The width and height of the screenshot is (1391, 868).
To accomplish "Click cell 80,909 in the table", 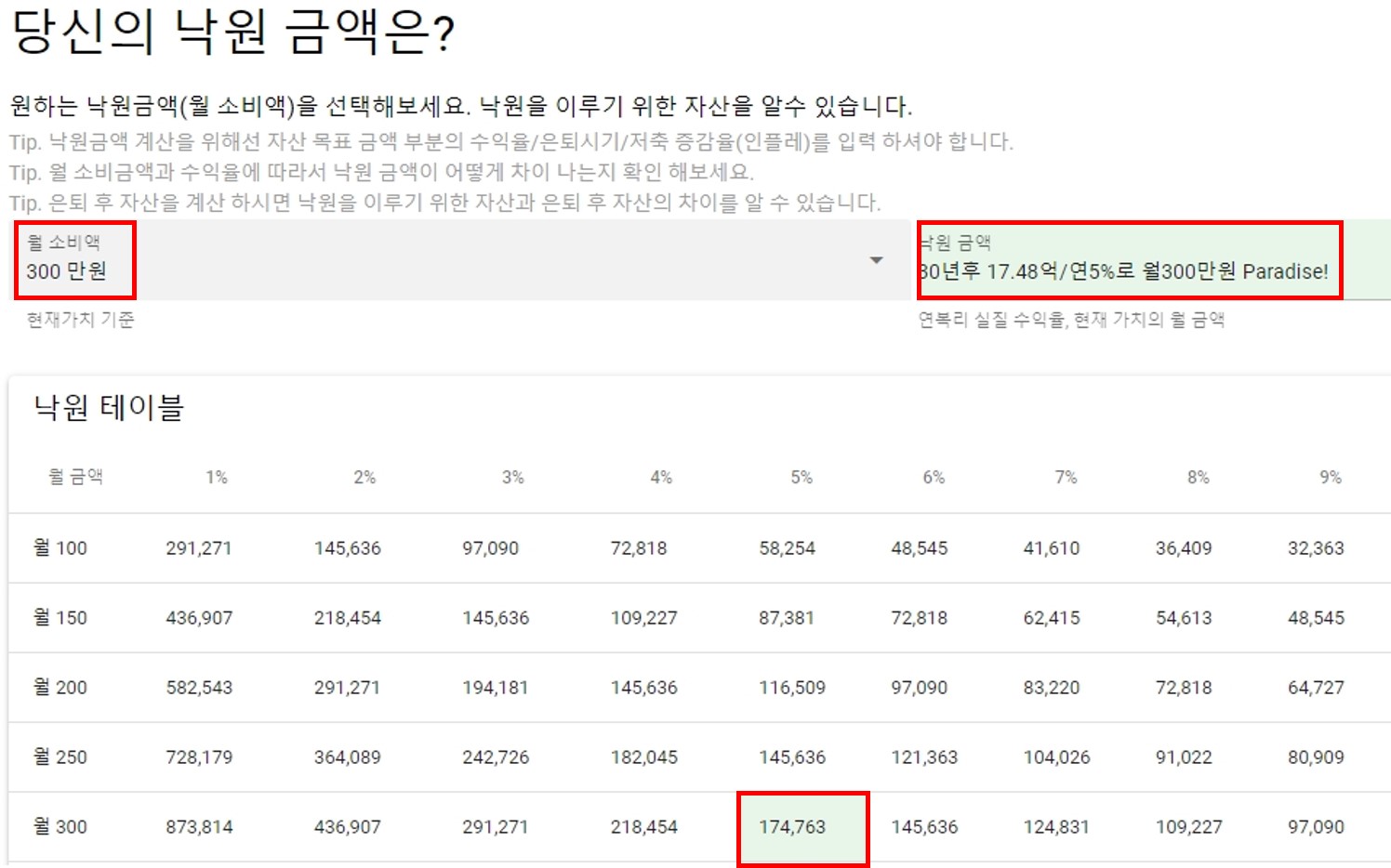I will 1316,757.
